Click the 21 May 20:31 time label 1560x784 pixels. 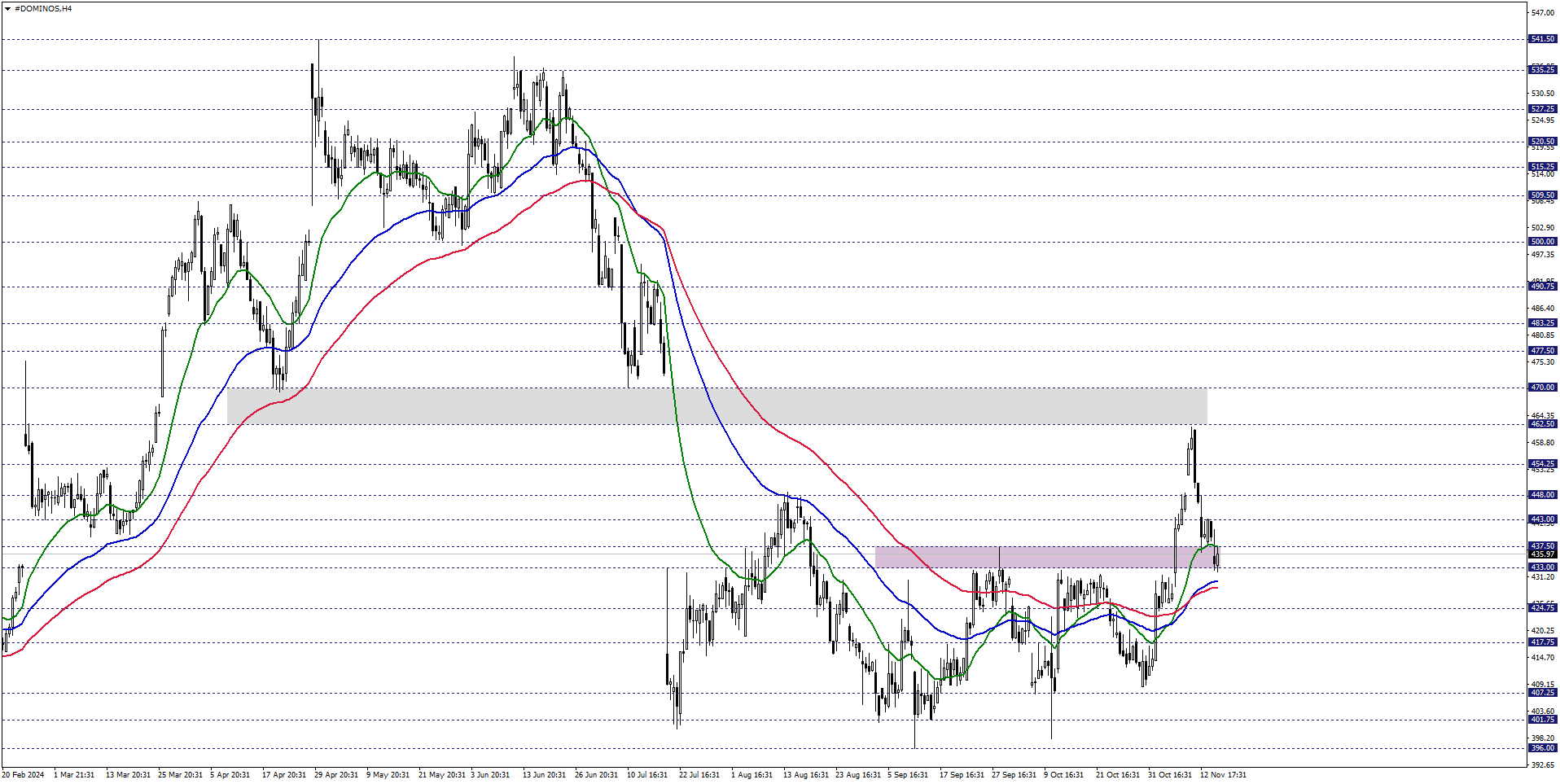(x=442, y=775)
